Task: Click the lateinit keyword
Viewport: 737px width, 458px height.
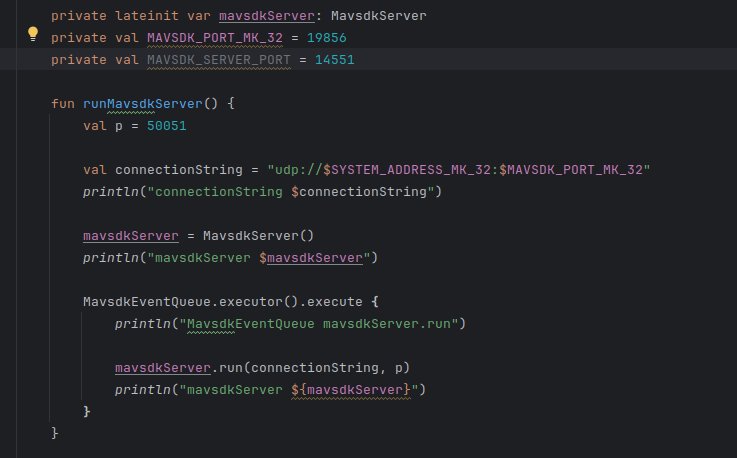Action: [147, 16]
